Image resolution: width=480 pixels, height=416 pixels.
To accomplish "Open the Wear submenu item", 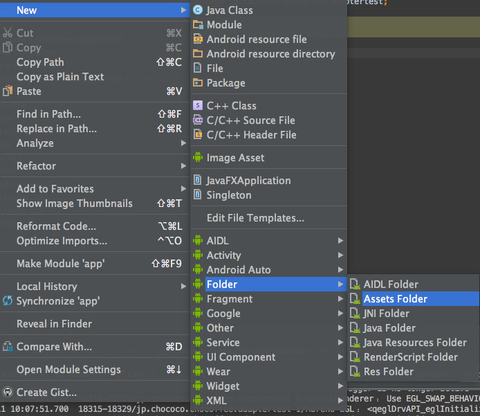I will pyautogui.click(x=269, y=371).
